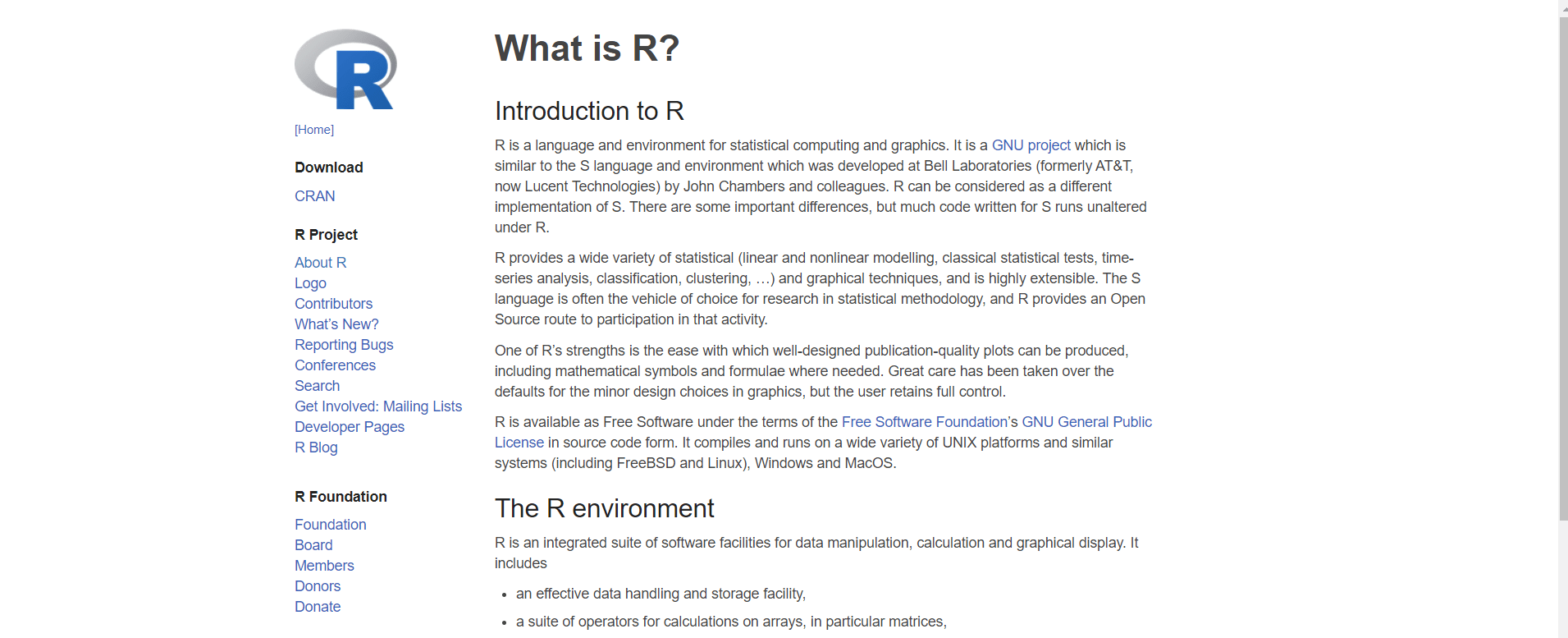Click the vertical page scrollbar
1568x638 pixels.
[1563, 271]
